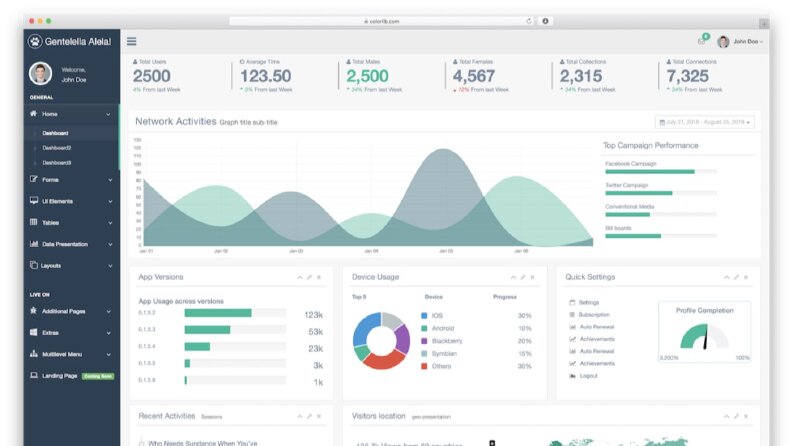
Task: Close the Visitors location panel
Action: 746,417
